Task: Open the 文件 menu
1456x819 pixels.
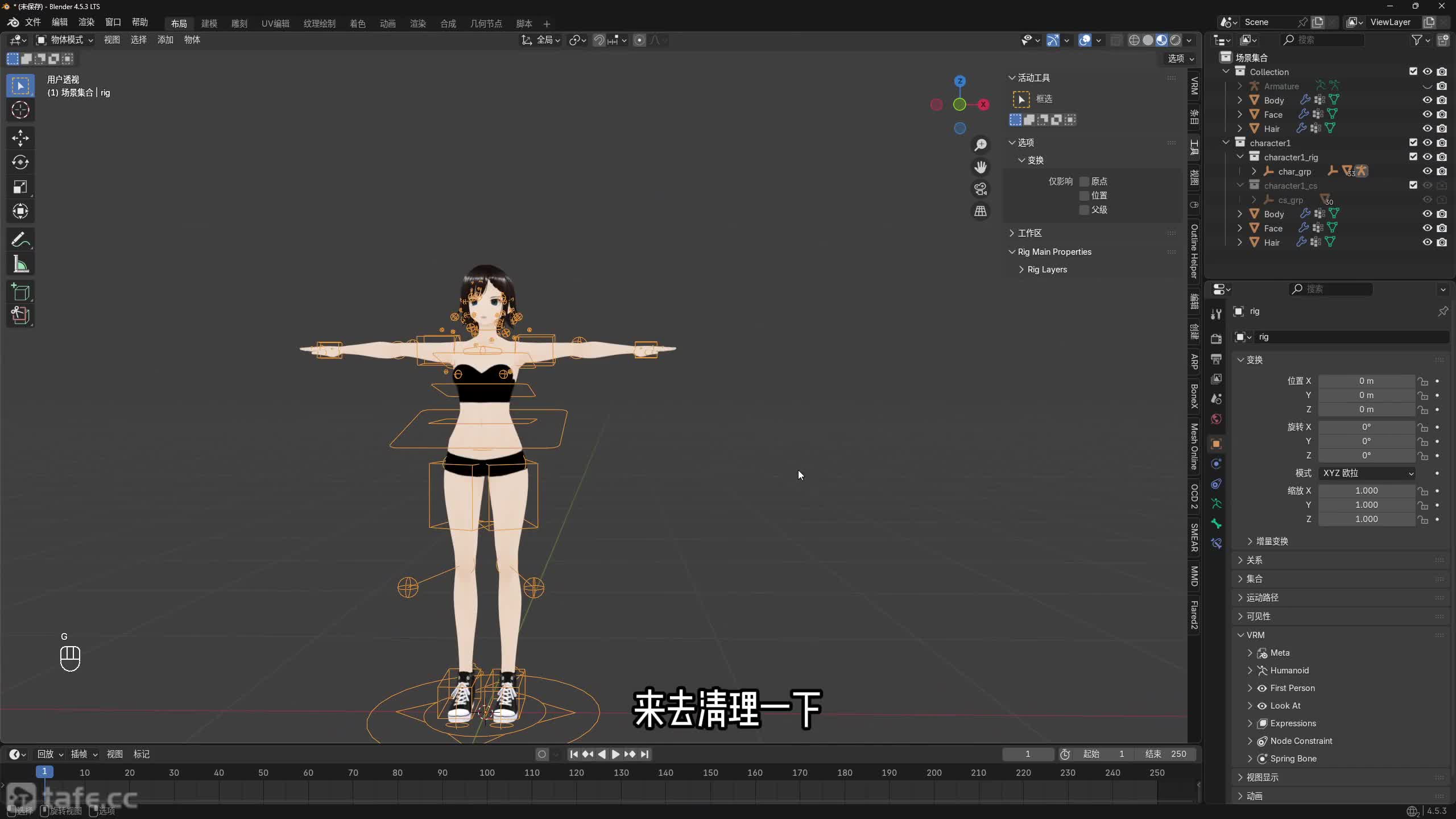Action: (x=32, y=22)
